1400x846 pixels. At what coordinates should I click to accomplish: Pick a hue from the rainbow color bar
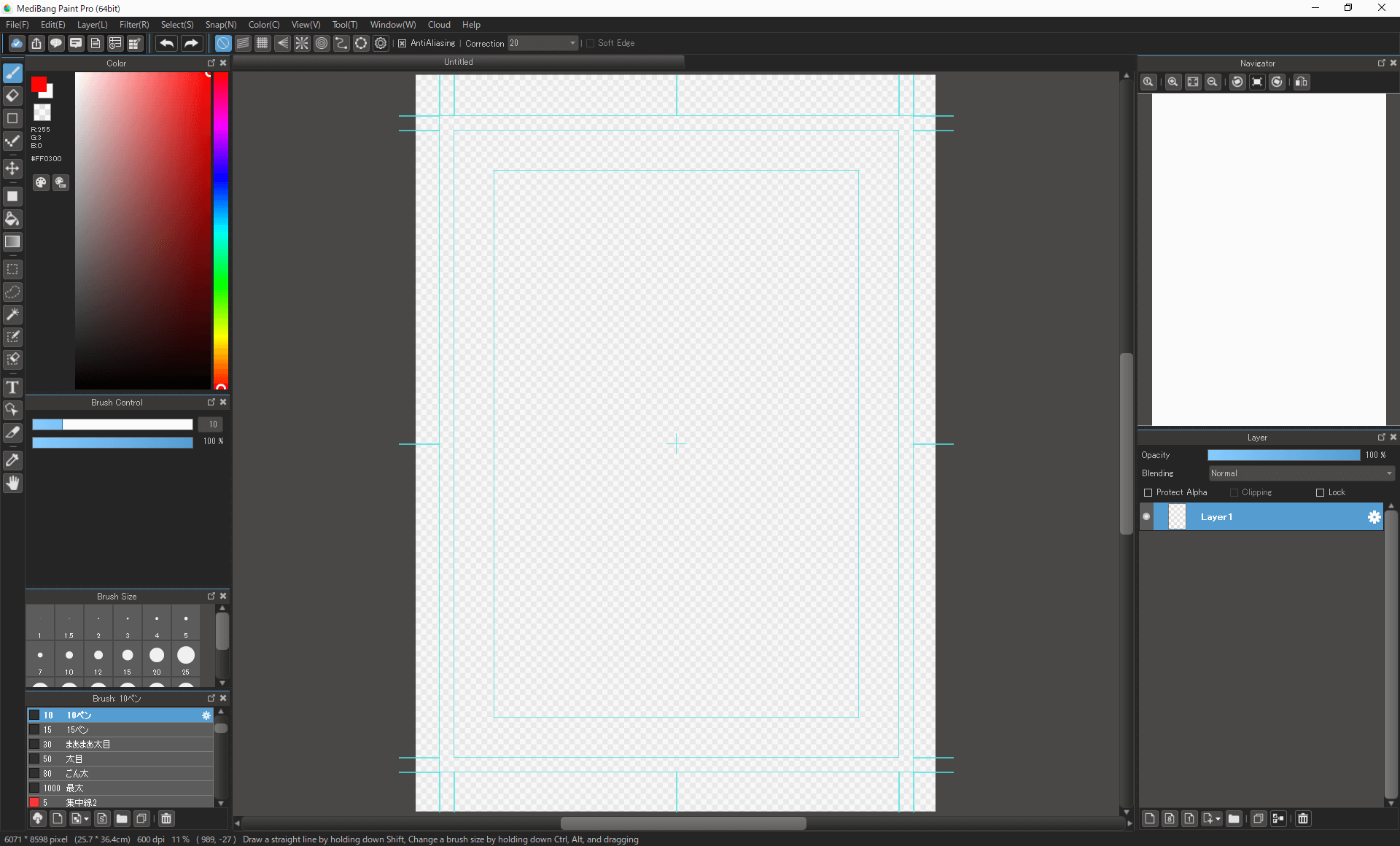[221, 219]
